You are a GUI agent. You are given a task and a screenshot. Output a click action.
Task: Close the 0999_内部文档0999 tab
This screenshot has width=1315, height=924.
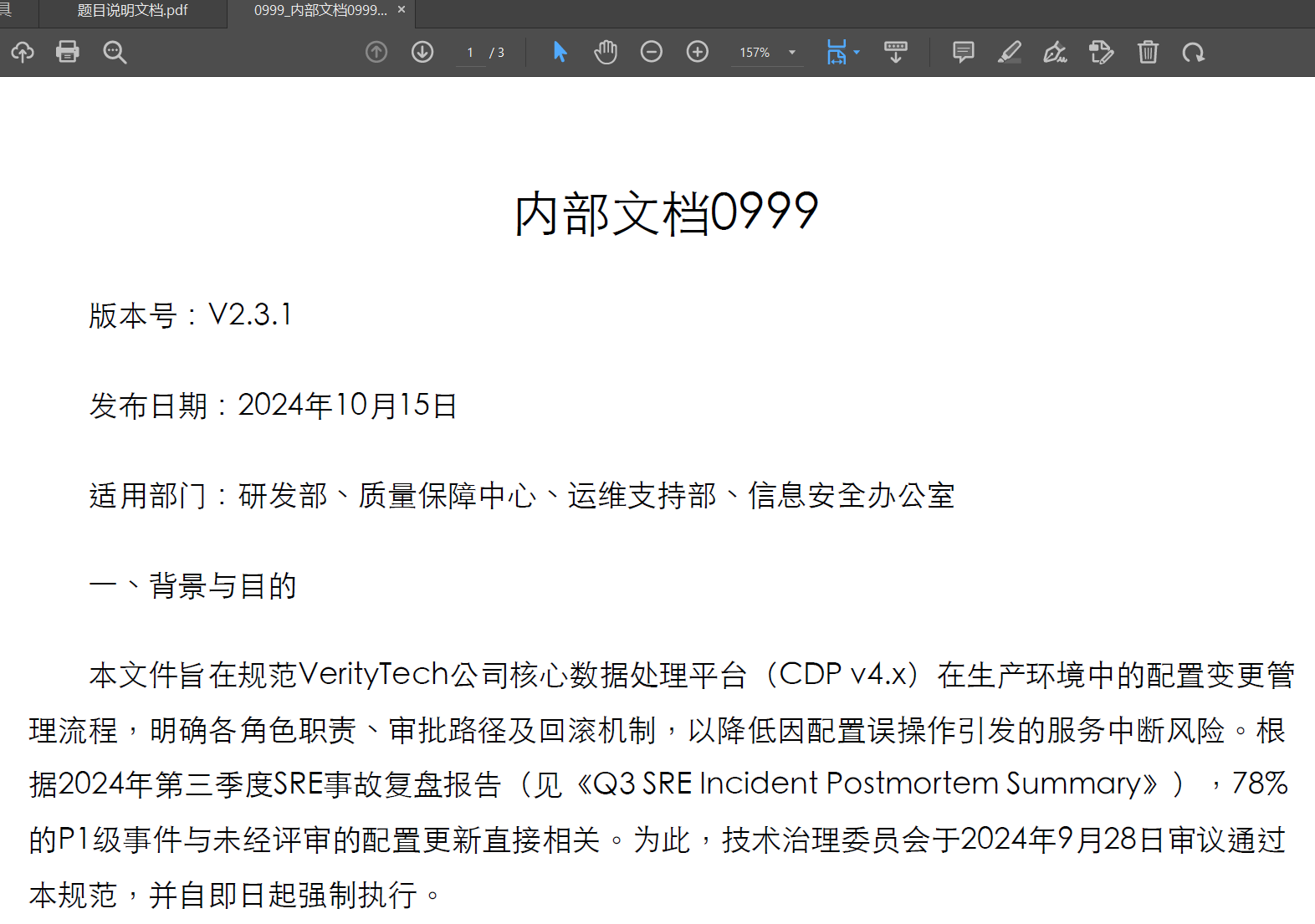(402, 10)
